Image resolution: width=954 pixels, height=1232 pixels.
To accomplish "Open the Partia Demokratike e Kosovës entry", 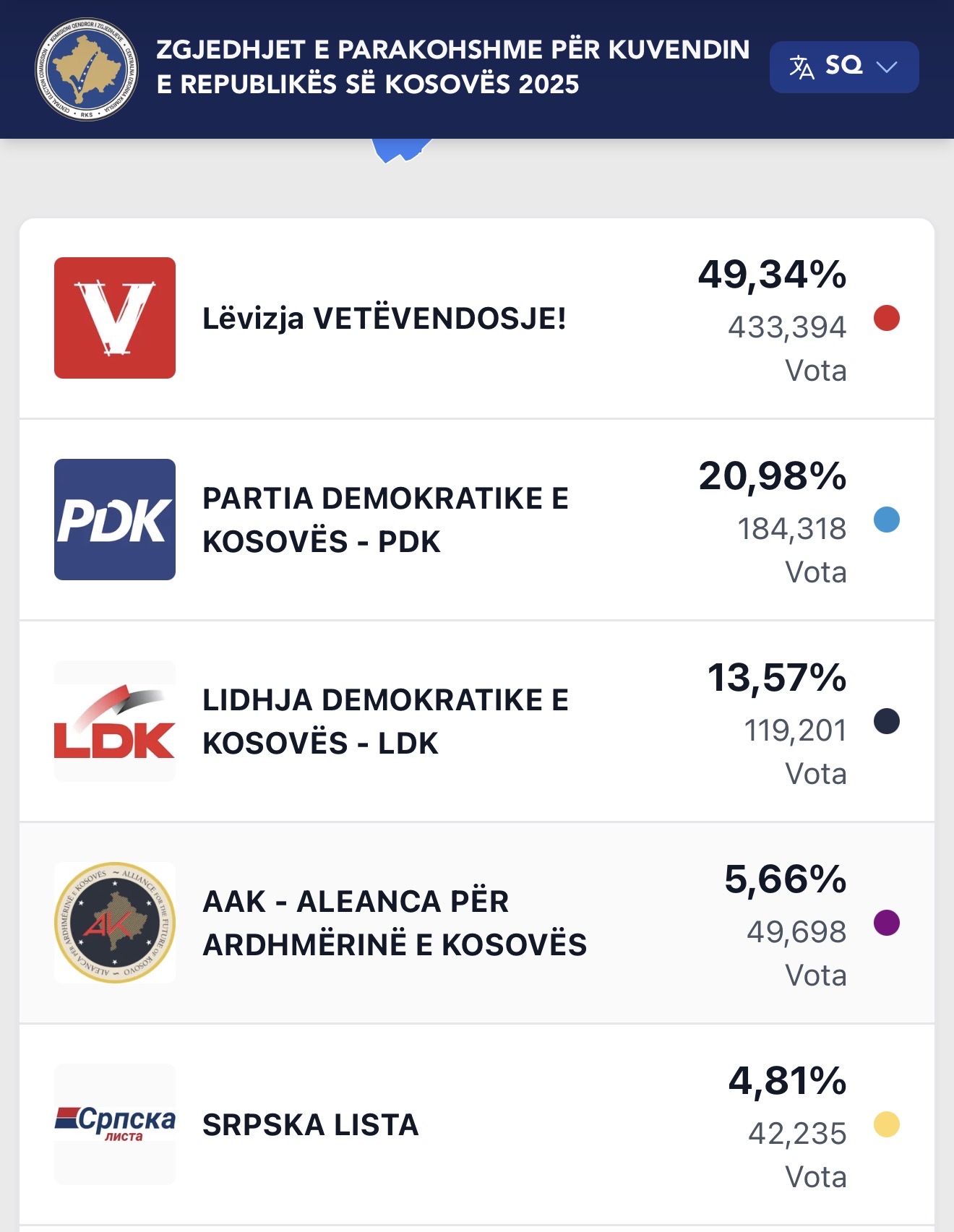I will [x=385, y=520].
